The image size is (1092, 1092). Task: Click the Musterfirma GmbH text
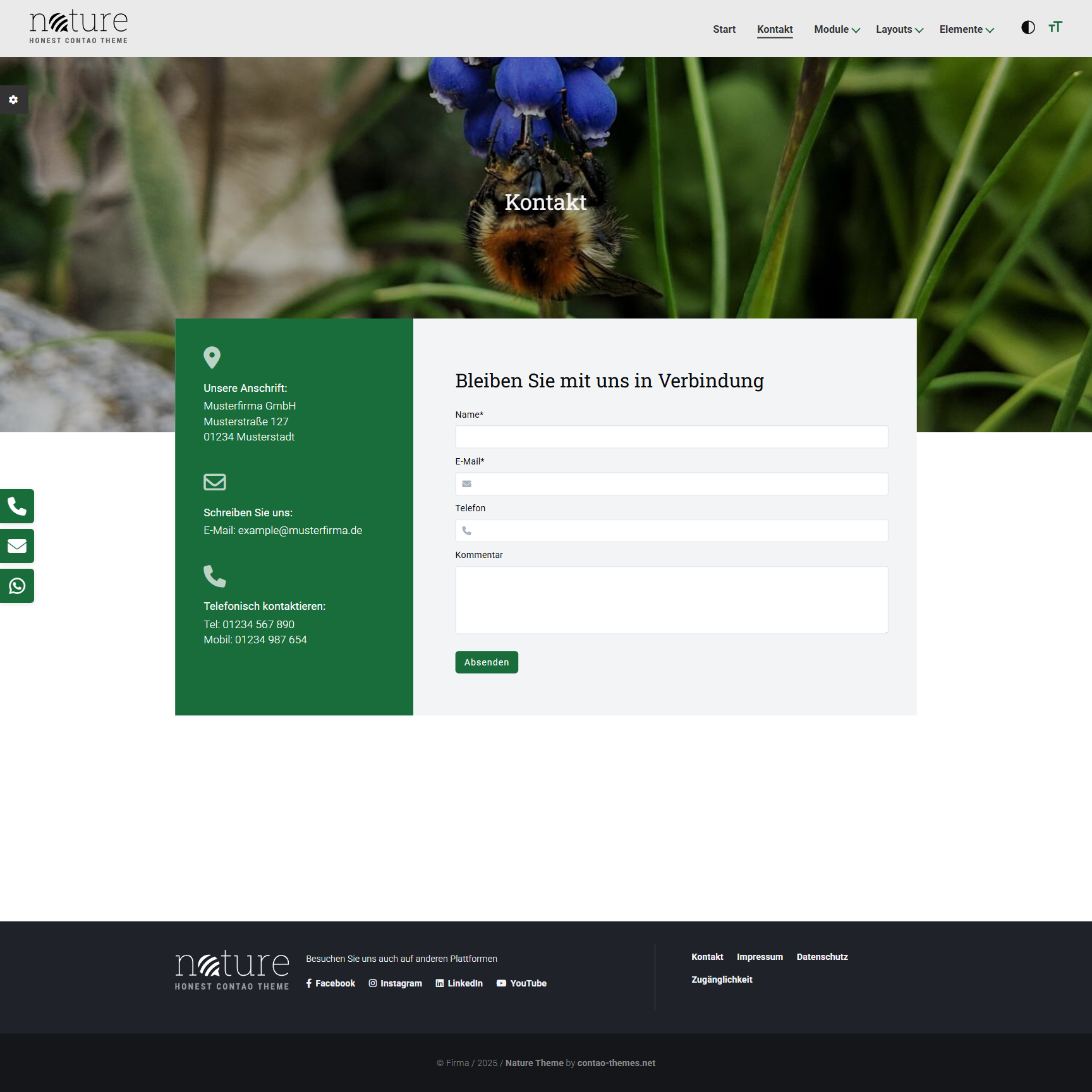(250, 406)
